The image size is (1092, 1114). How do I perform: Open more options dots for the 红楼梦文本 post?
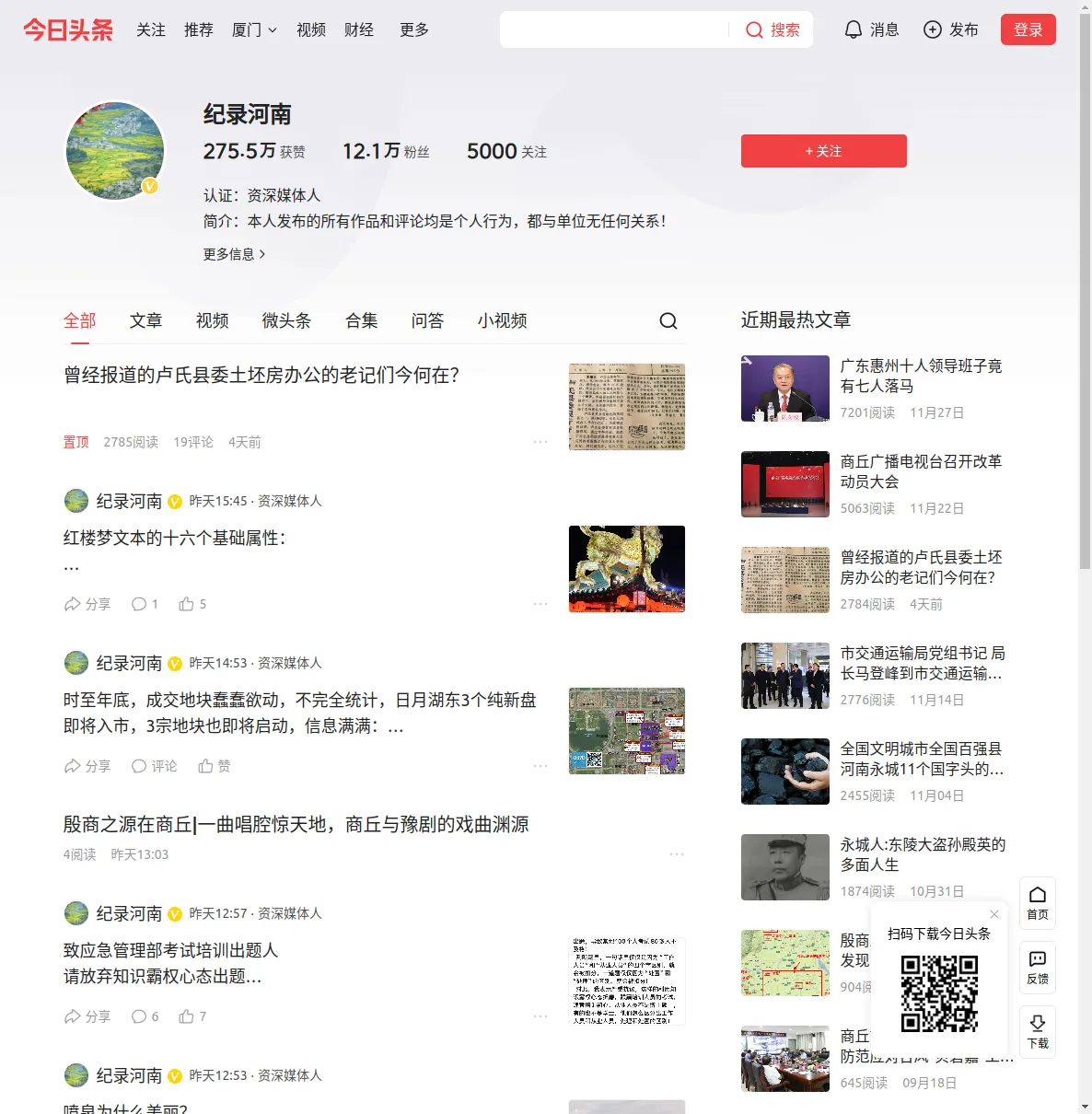(540, 604)
